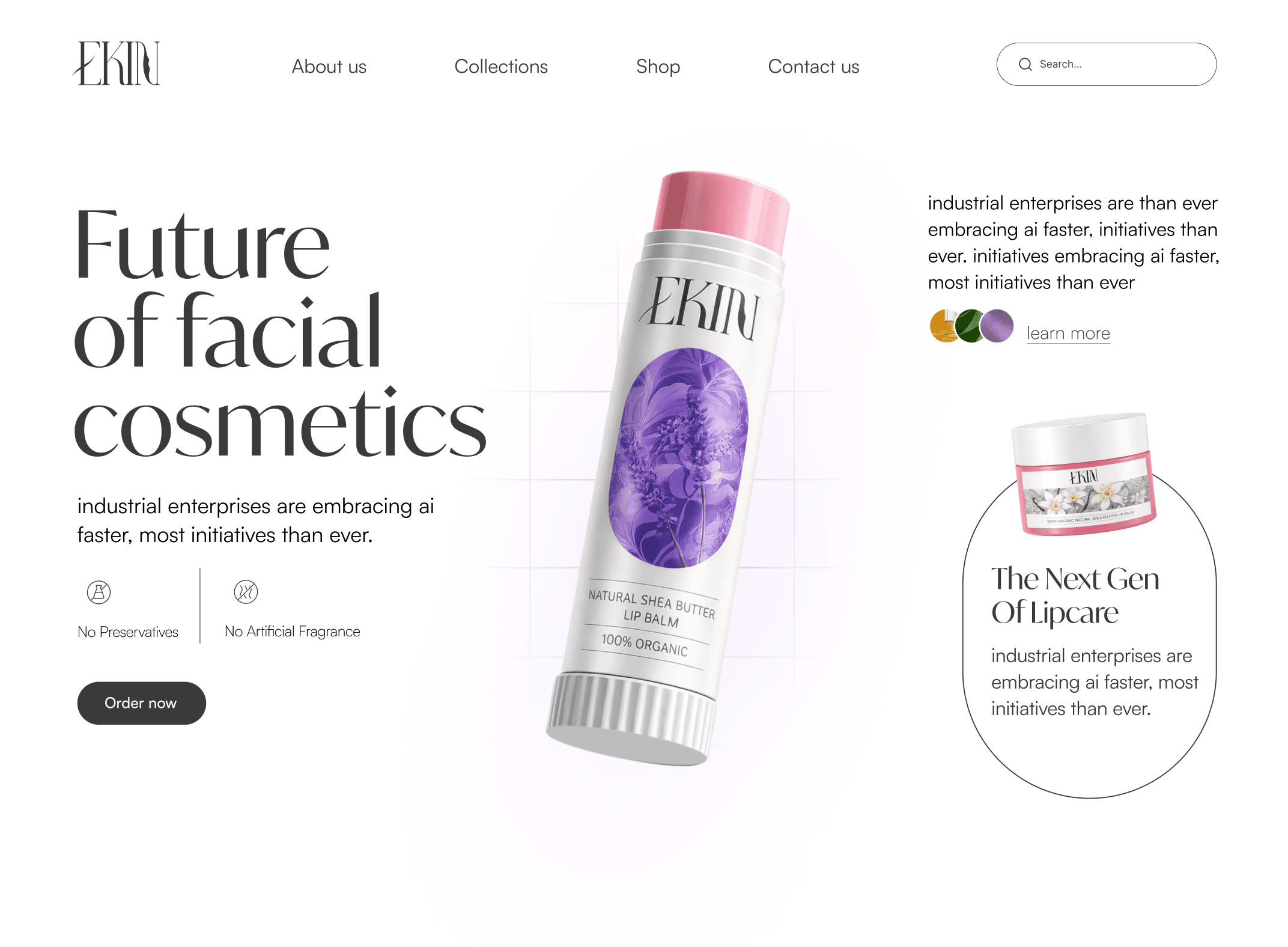Click the search magnifier icon
The width and height of the screenshot is (1288, 947).
point(1025,64)
